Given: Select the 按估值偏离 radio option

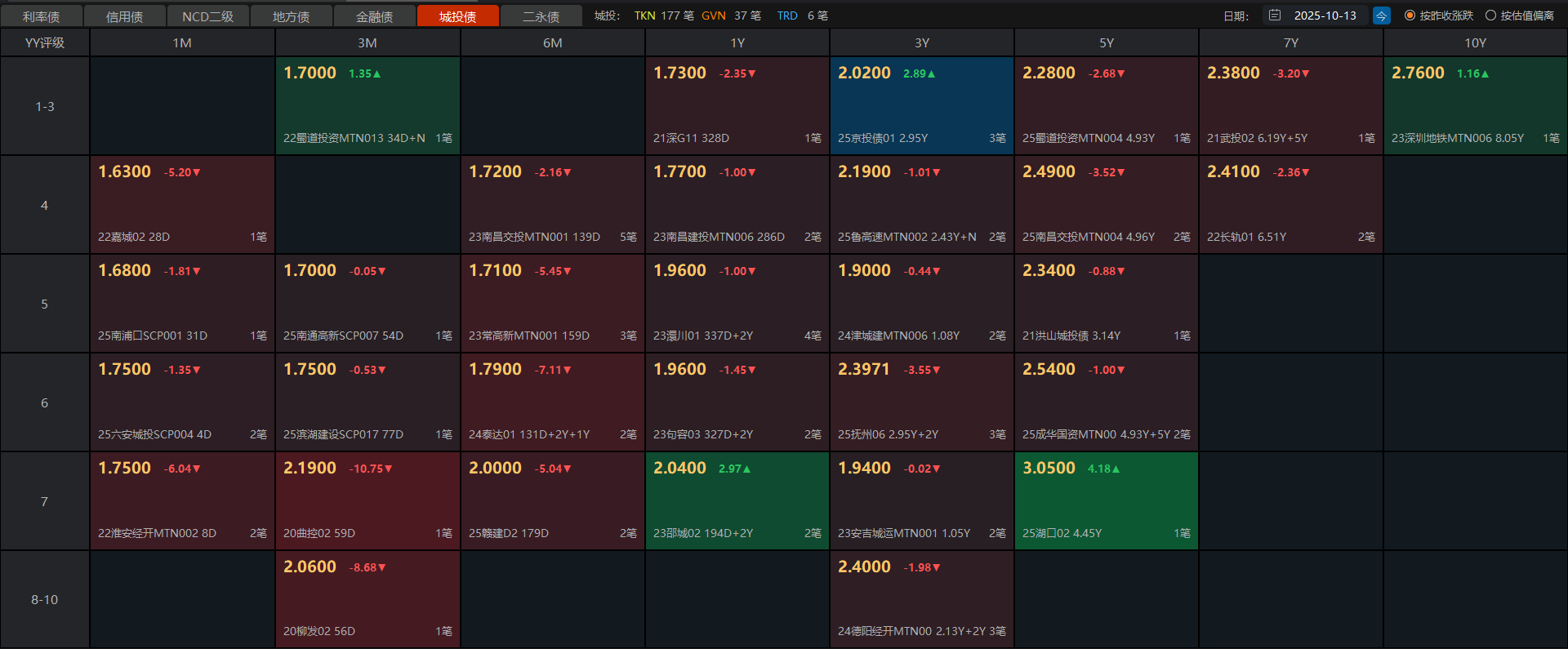Looking at the screenshot, I should pos(1490,16).
